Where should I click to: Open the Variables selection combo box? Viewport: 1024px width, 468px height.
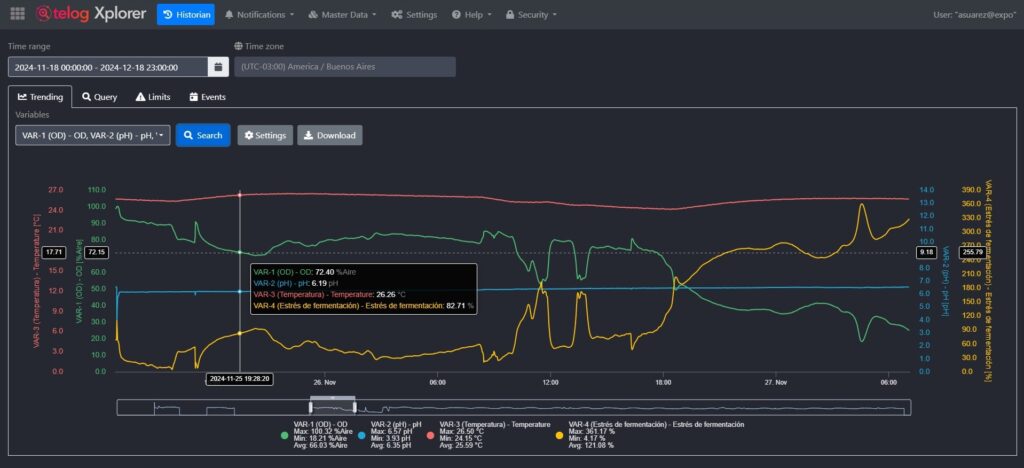pyautogui.click(x=92, y=135)
